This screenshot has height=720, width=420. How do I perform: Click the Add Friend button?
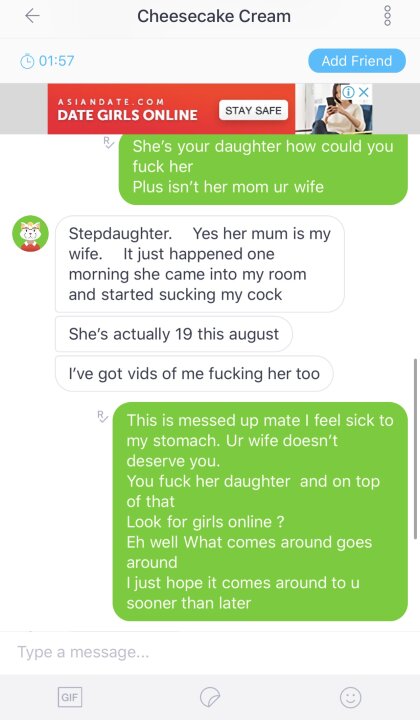pyautogui.click(x=357, y=61)
